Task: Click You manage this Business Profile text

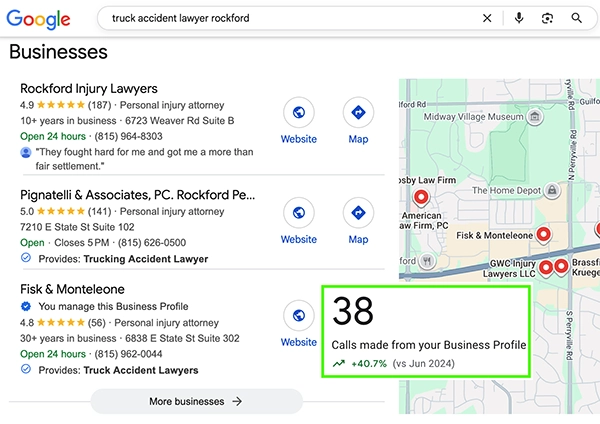Action: tap(113, 306)
